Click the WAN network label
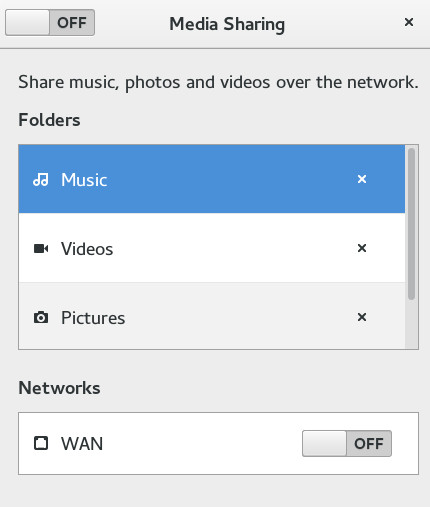Image resolution: width=430 pixels, height=507 pixels. pyautogui.click(x=82, y=444)
